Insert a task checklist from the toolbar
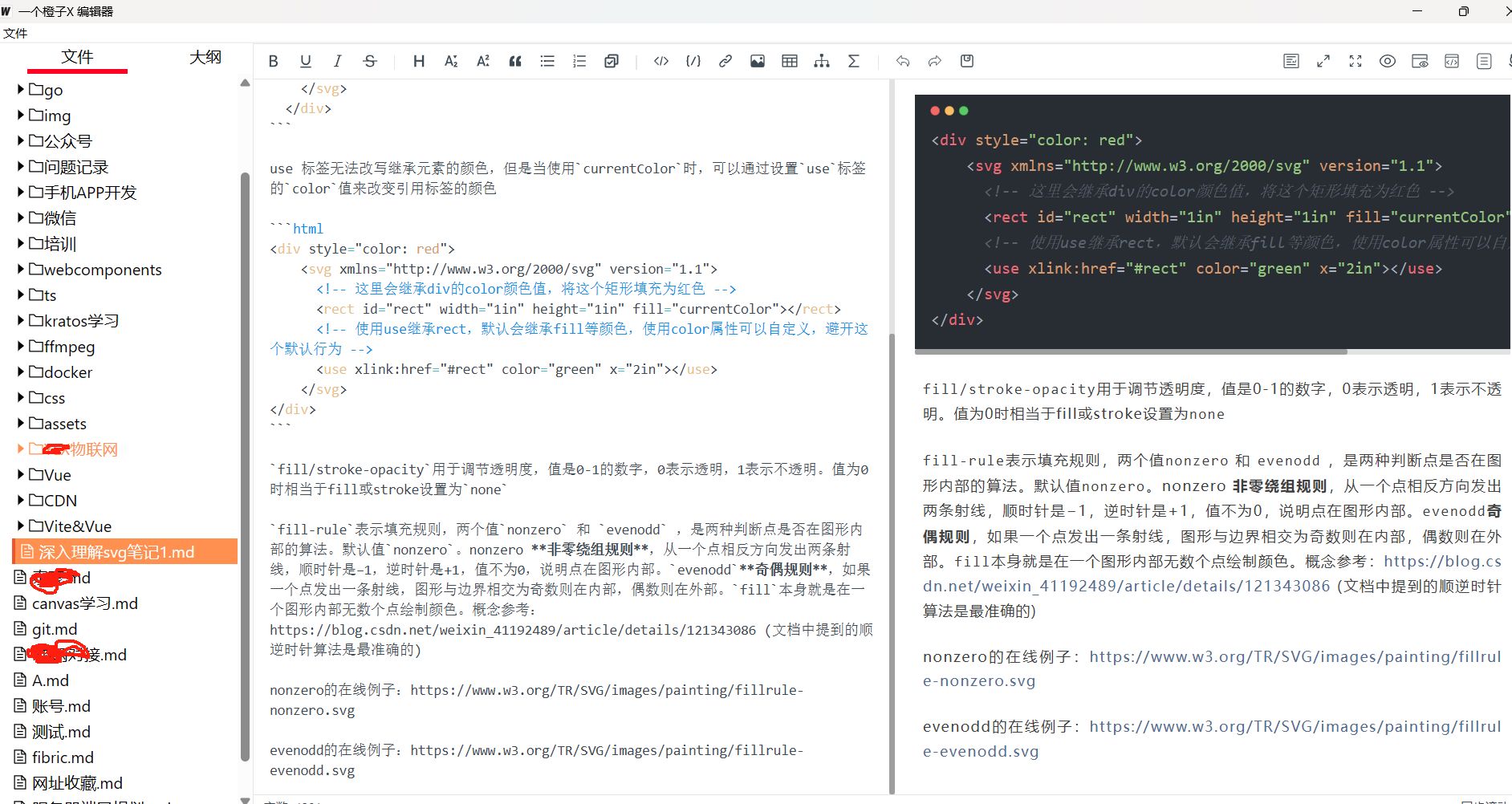Screen dimensions: 1512x804 [x=612, y=61]
